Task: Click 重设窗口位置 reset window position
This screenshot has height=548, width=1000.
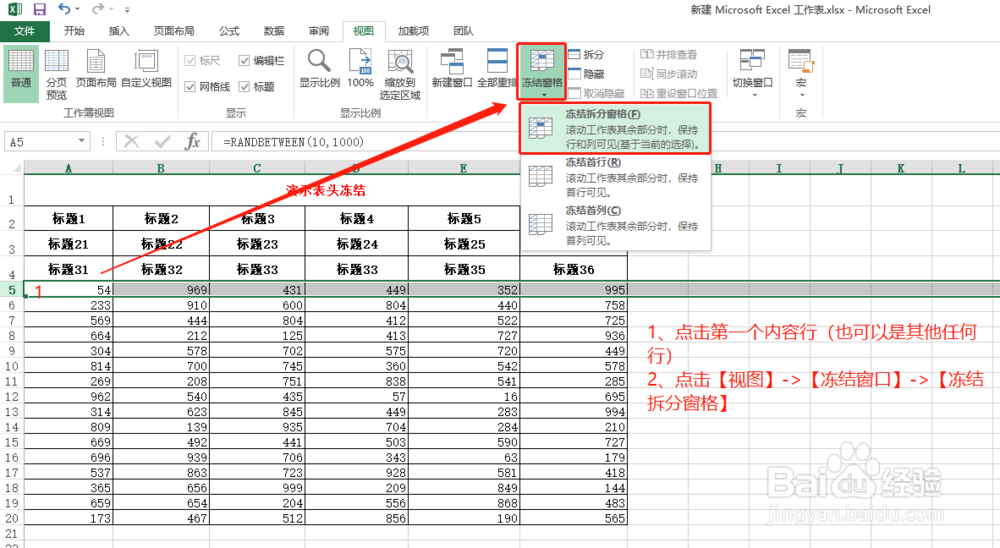Action: click(679, 93)
